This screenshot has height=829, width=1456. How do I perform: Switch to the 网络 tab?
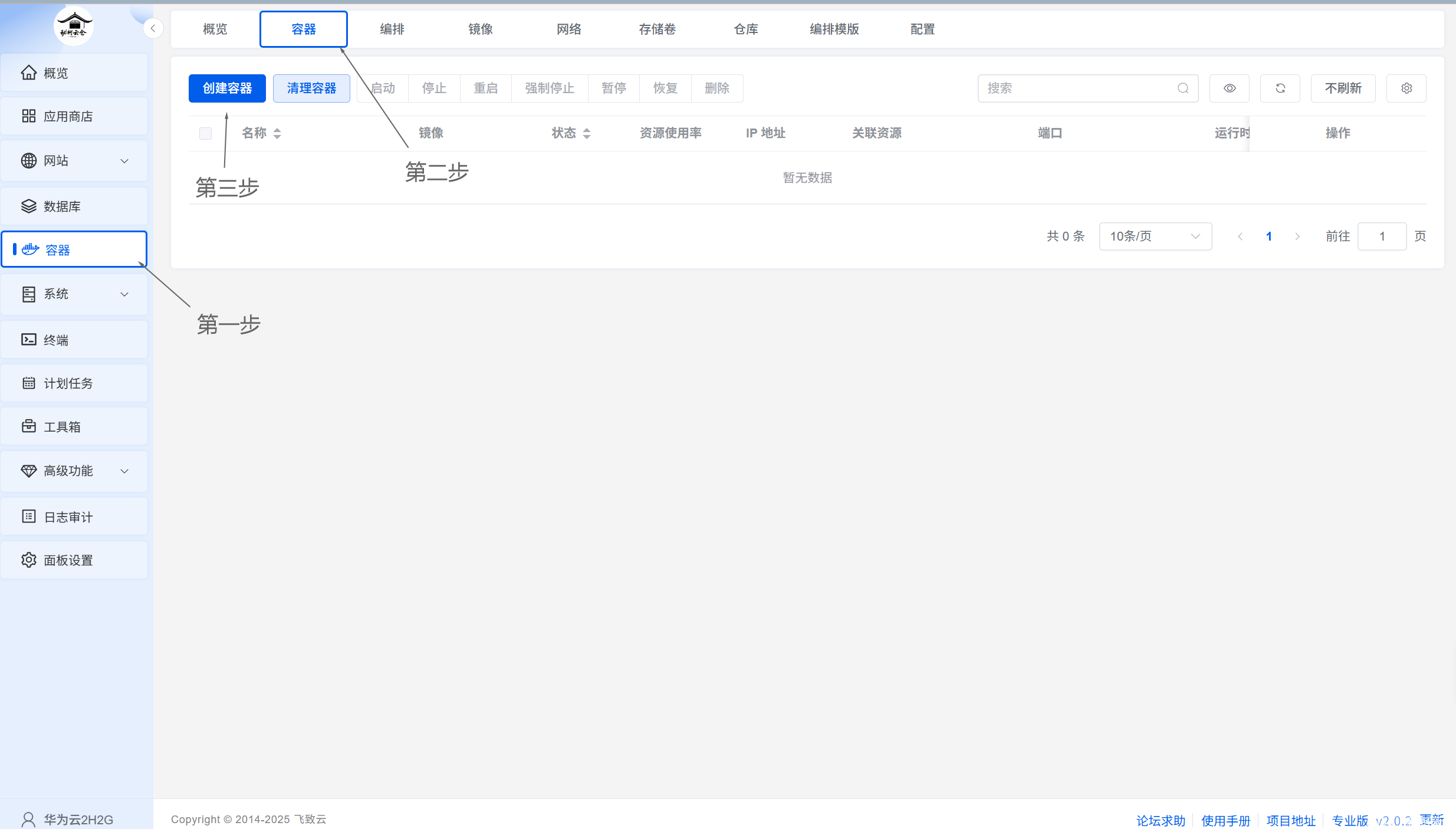click(569, 29)
